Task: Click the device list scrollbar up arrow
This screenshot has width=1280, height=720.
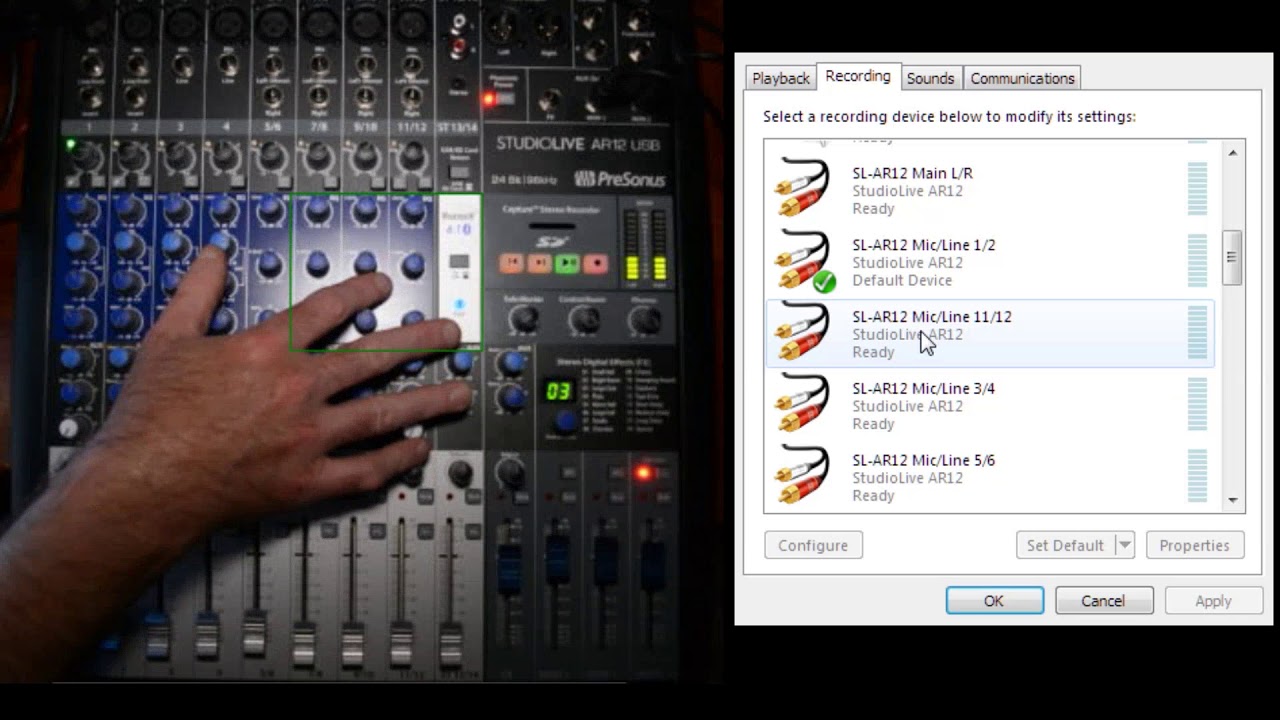Action: pos(1232,153)
